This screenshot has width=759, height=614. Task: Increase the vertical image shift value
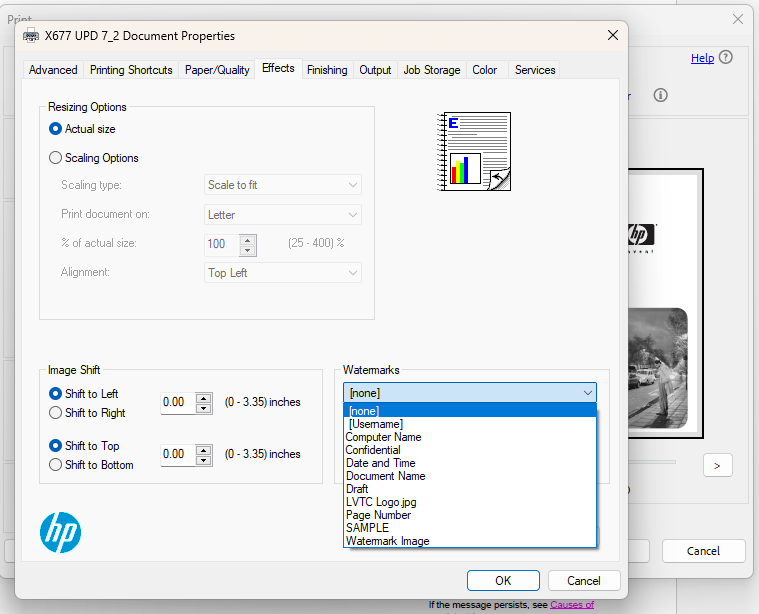[204, 450]
